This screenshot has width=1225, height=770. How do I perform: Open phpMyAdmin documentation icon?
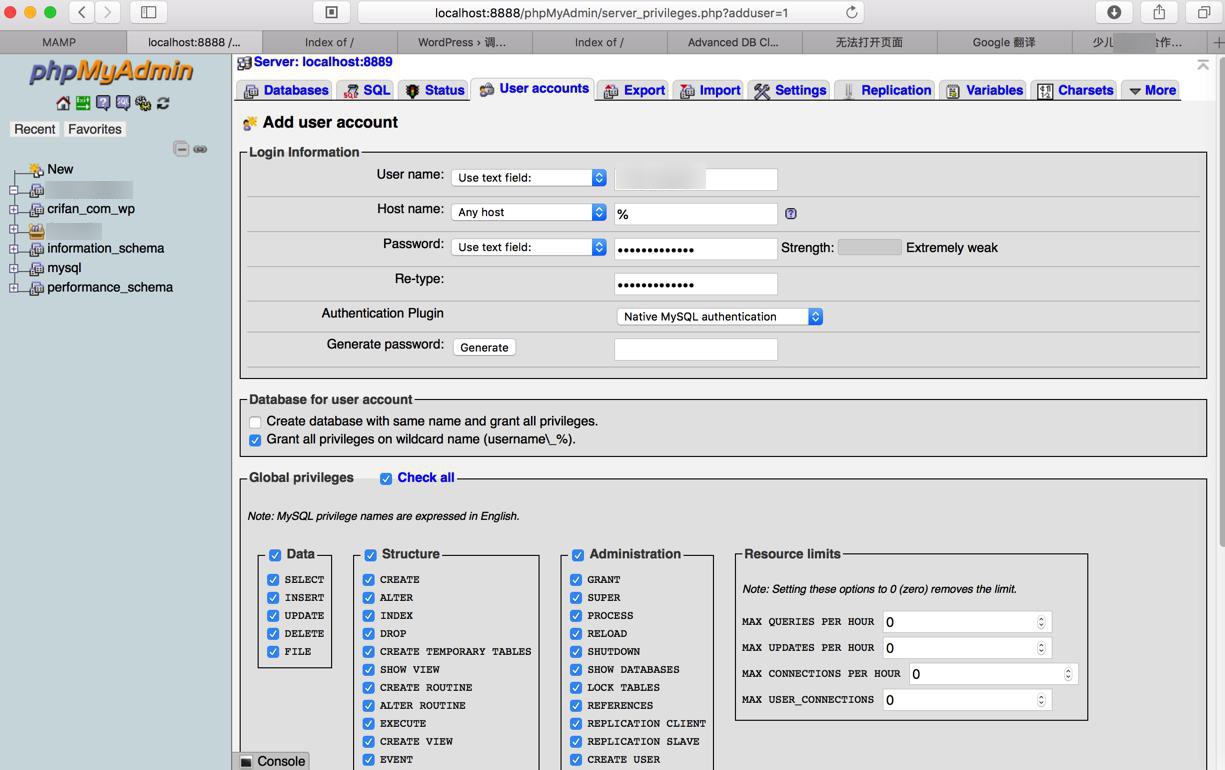(103, 103)
